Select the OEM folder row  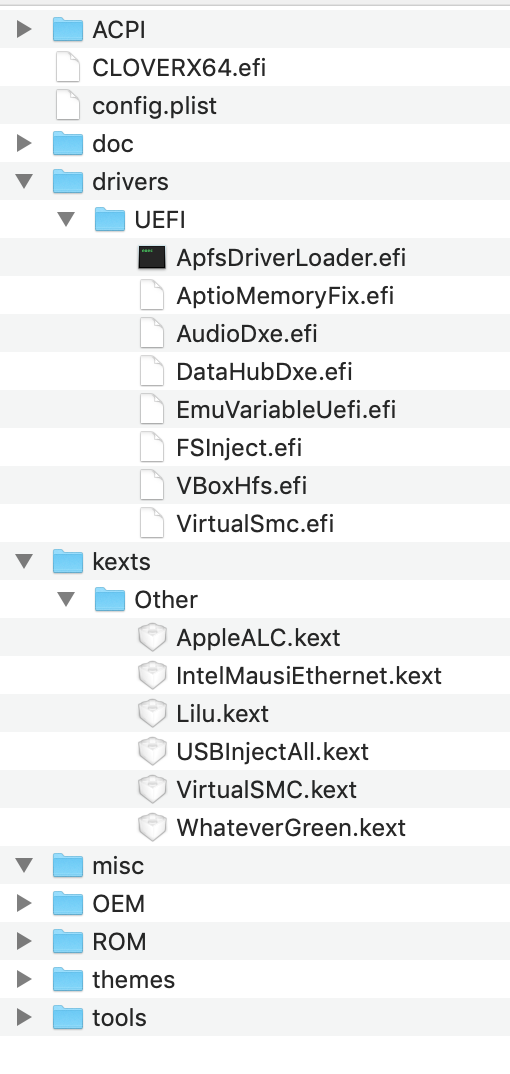255,903
